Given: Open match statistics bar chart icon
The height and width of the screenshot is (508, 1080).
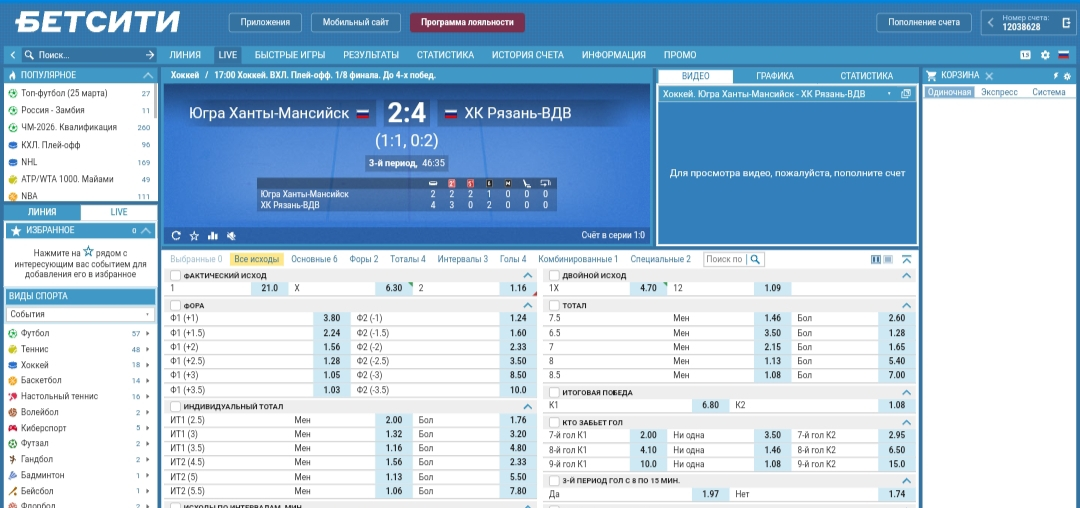Looking at the screenshot, I should (x=212, y=236).
